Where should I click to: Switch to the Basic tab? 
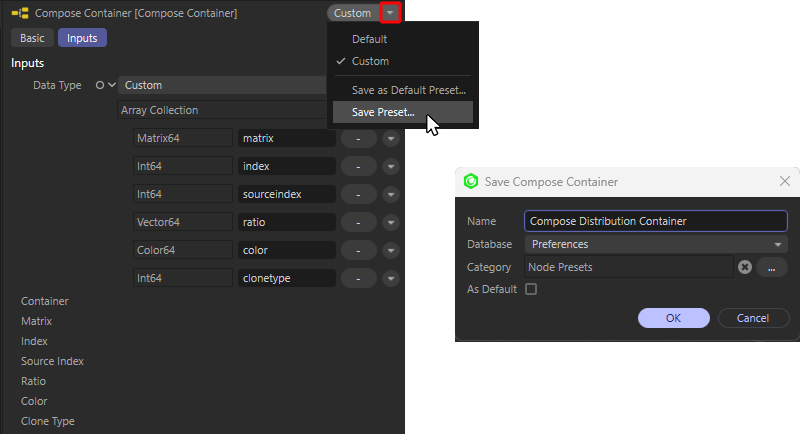click(x=31, y=38)
